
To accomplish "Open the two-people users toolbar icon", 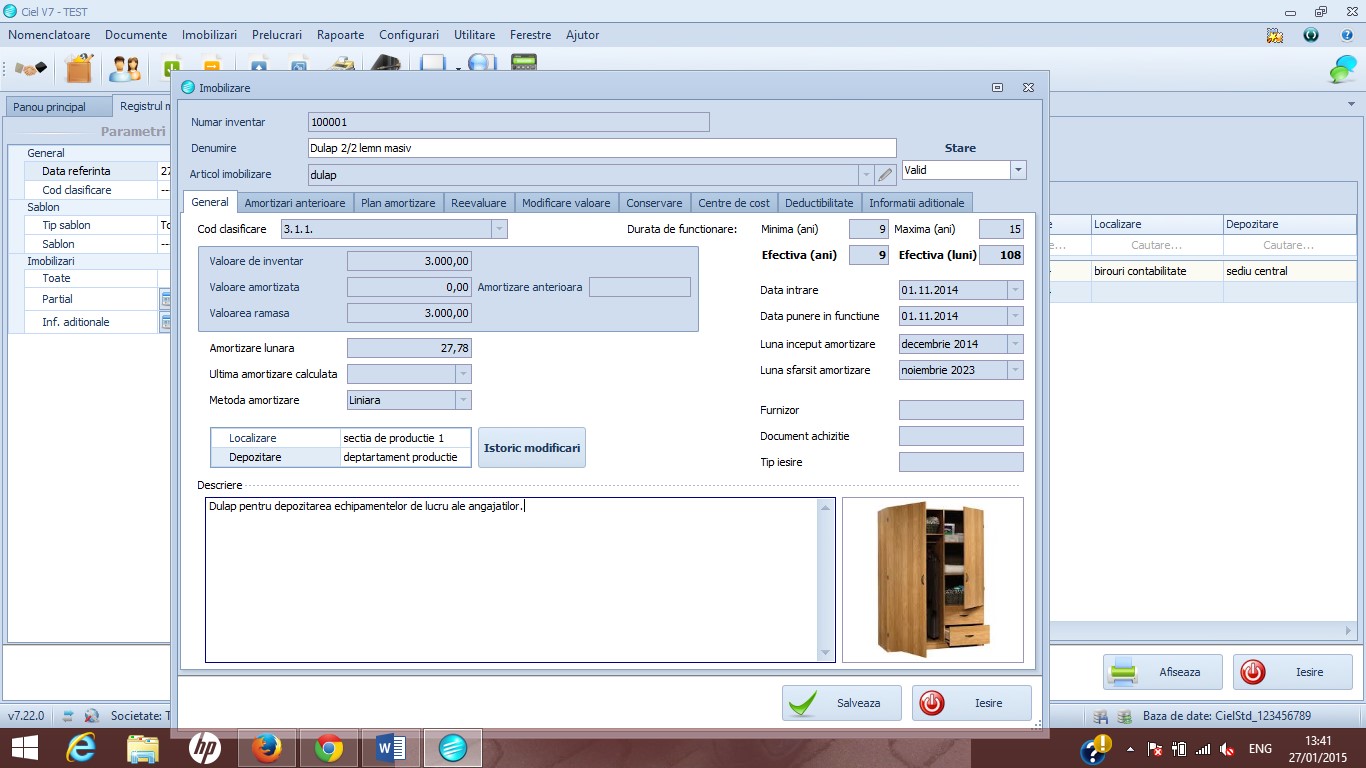I will (x=125, y=69).
